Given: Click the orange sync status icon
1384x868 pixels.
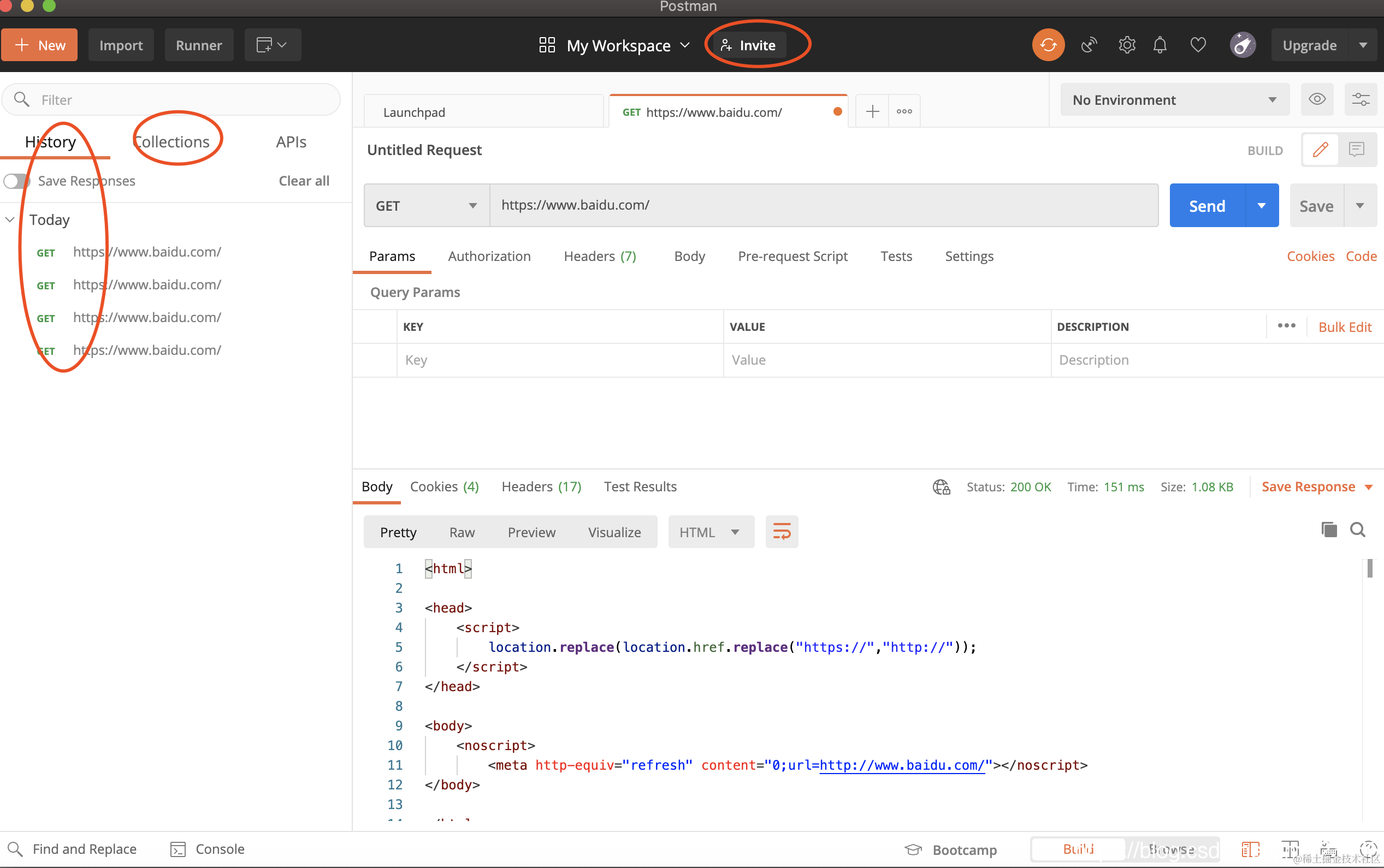Looking at the screenshot, I should coord(1048,45).
